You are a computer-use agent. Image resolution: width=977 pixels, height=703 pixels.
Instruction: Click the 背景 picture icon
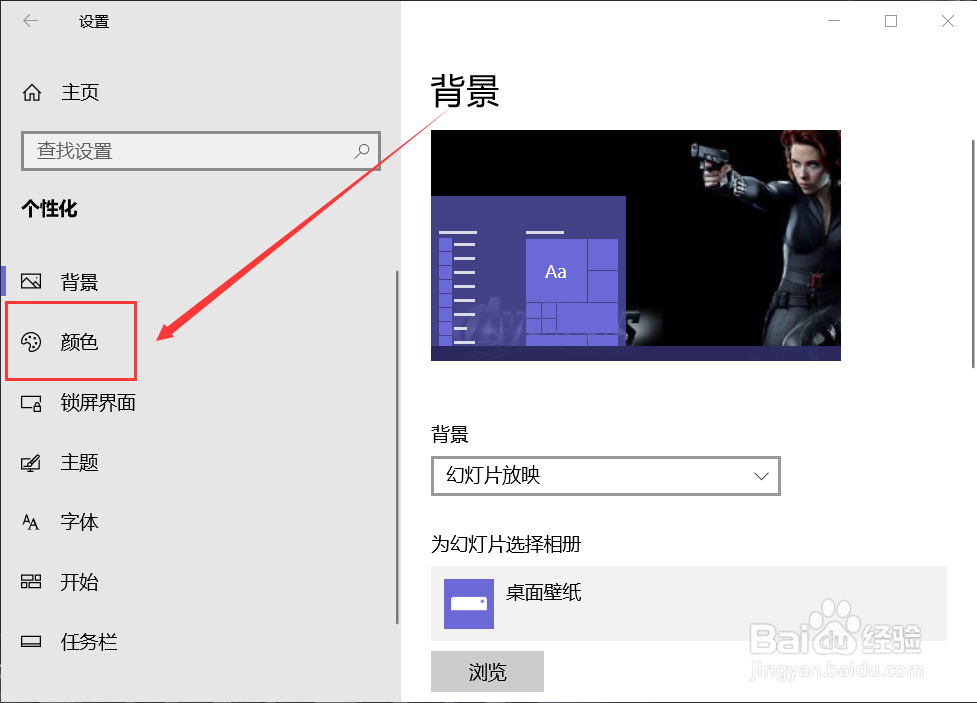point(31,282)
